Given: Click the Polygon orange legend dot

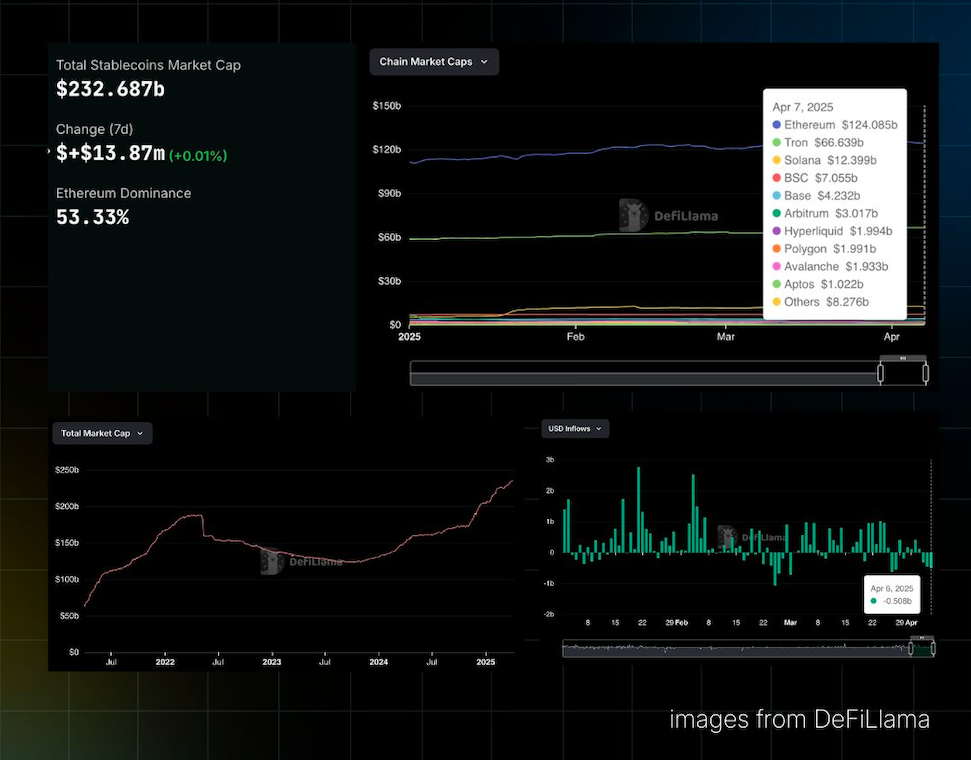Looking at the screenshot, I should (776, 249).
